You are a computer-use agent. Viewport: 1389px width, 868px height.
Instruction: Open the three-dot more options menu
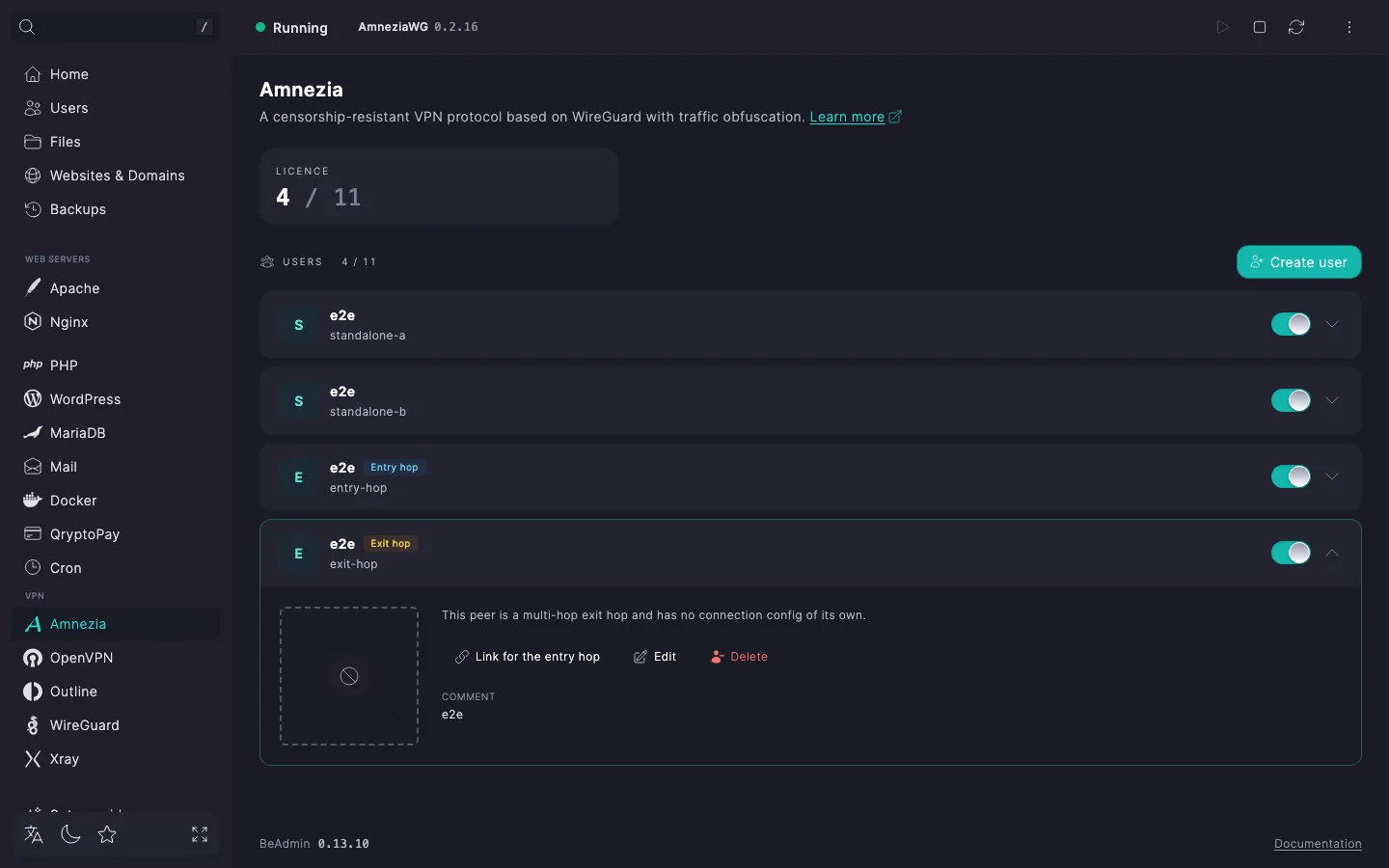(x=1349, y=27)
